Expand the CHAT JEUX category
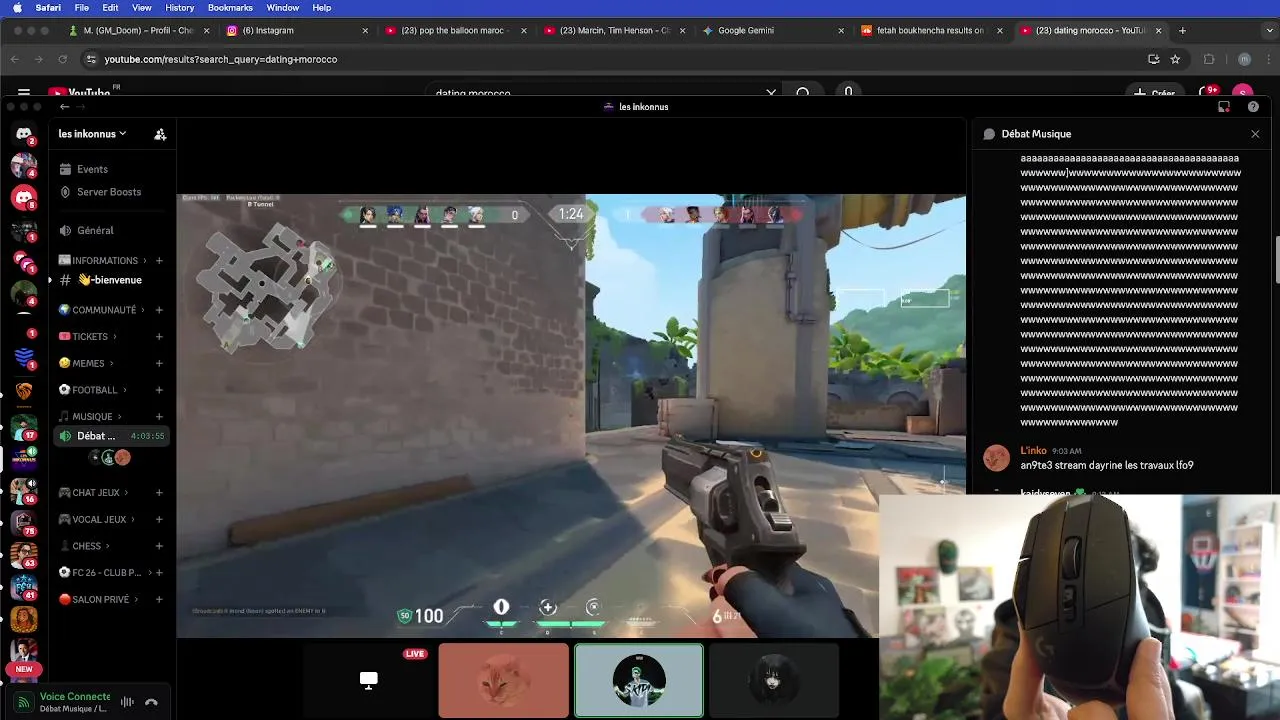Screen dimensions: 1280x720 pyautogui.click(x=94, y=493)
